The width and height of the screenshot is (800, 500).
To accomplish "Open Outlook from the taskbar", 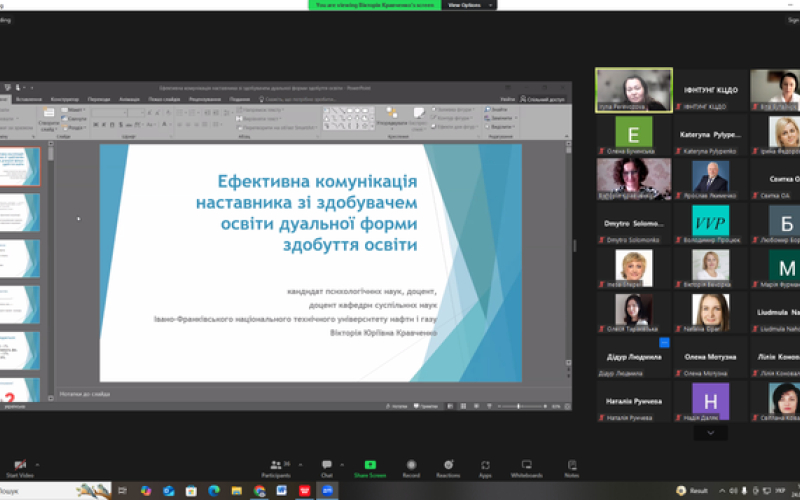I will click(x=168, y=491).
